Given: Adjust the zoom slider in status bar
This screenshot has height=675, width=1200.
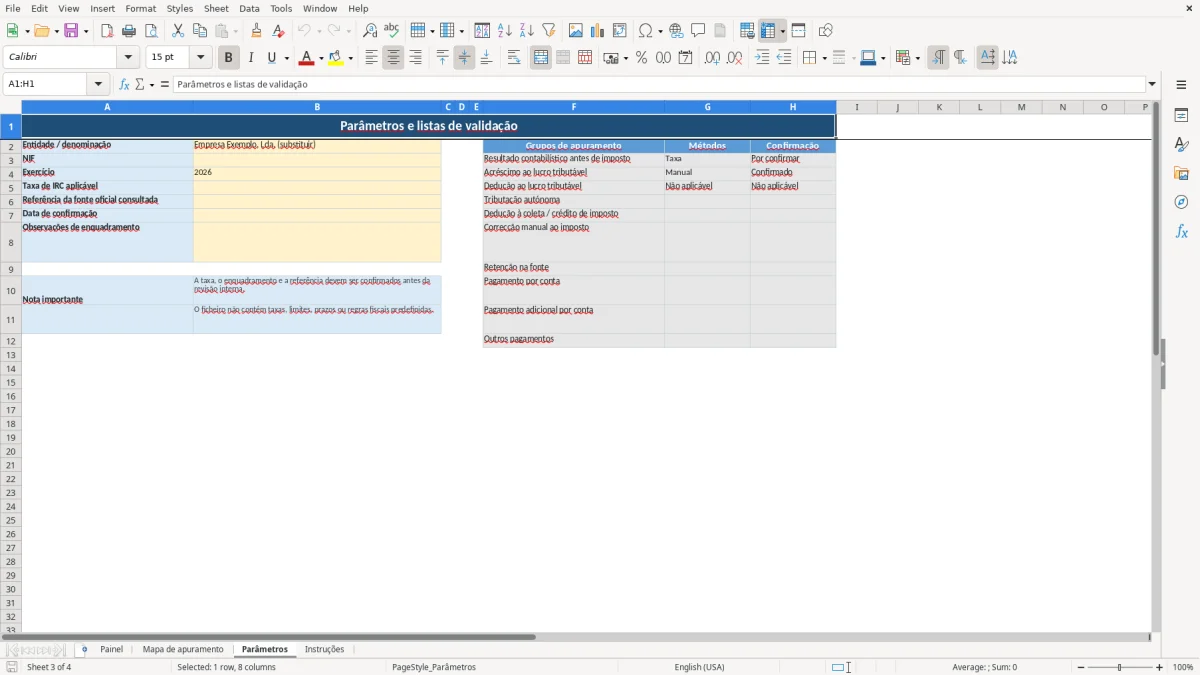Looking at the screenshot, I should (1120, 667).
